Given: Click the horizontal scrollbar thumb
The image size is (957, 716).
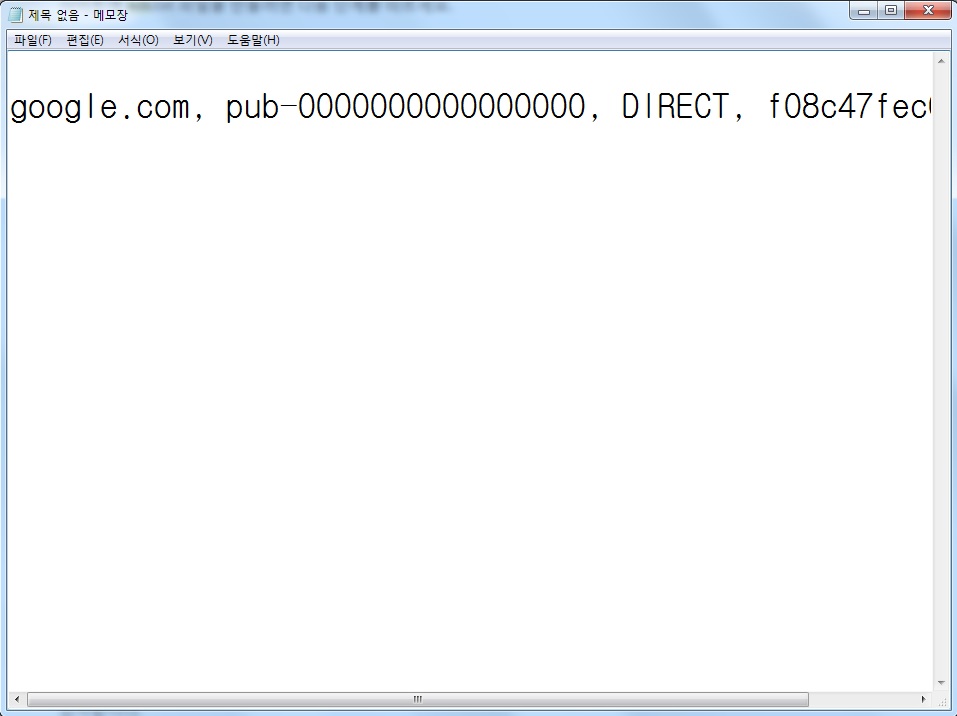Looking at the screenshot, I should point(418,699).
